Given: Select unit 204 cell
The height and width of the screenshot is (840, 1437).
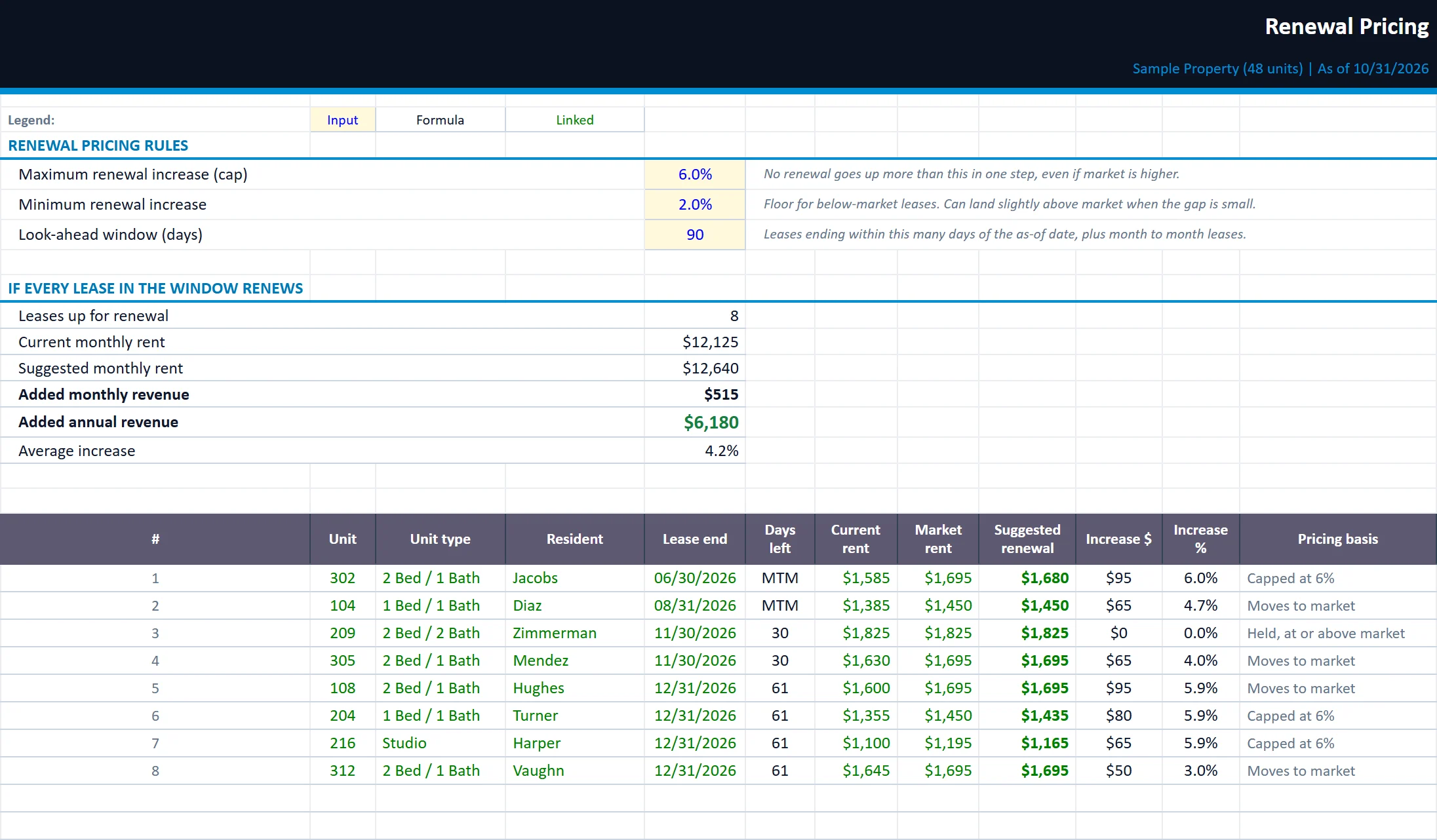Looking at the screenshot, I should (342, 716).
